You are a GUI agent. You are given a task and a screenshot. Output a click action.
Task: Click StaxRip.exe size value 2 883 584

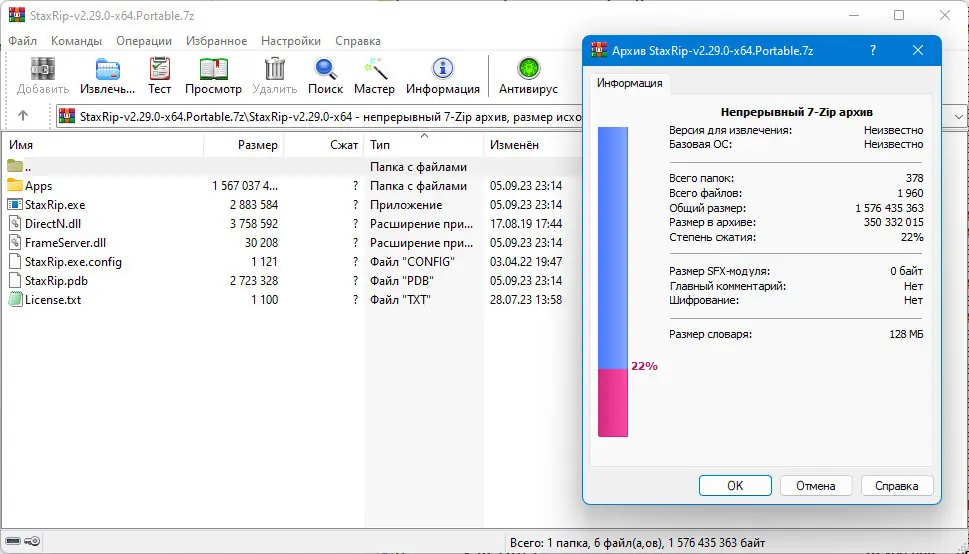point(254,205)
